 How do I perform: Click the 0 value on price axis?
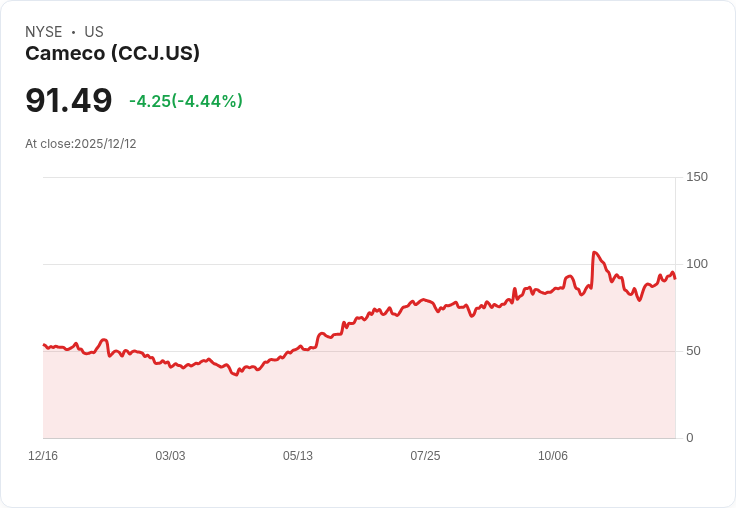click(x=690, y=438)
